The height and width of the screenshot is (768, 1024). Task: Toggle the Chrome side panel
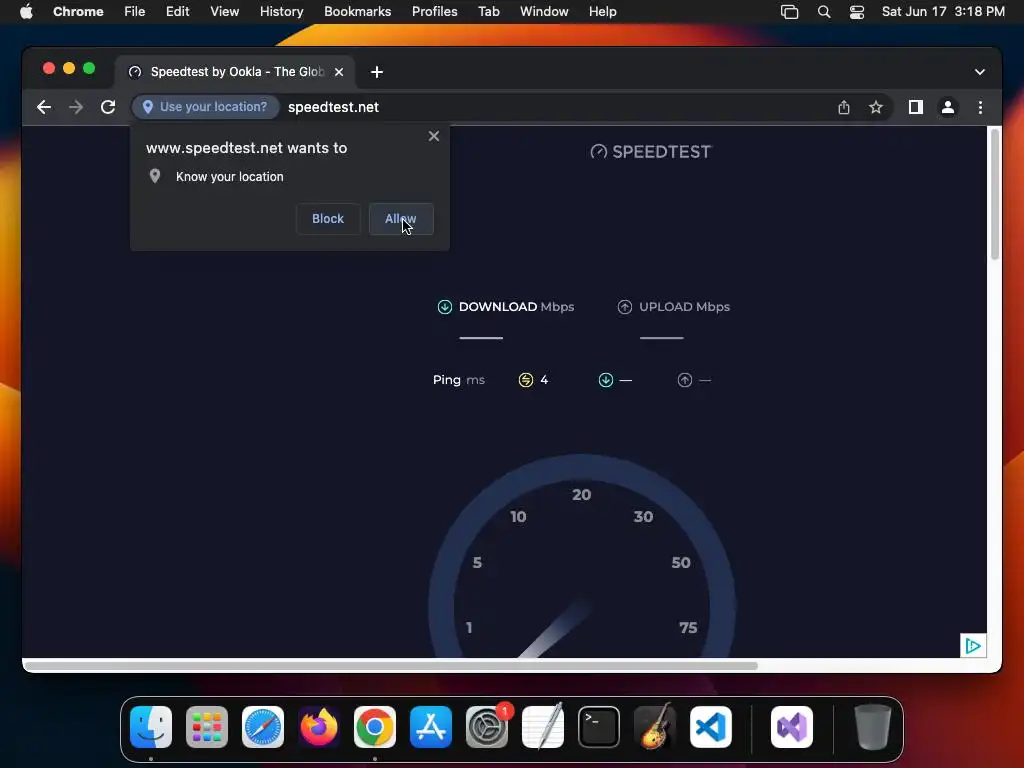916,107
